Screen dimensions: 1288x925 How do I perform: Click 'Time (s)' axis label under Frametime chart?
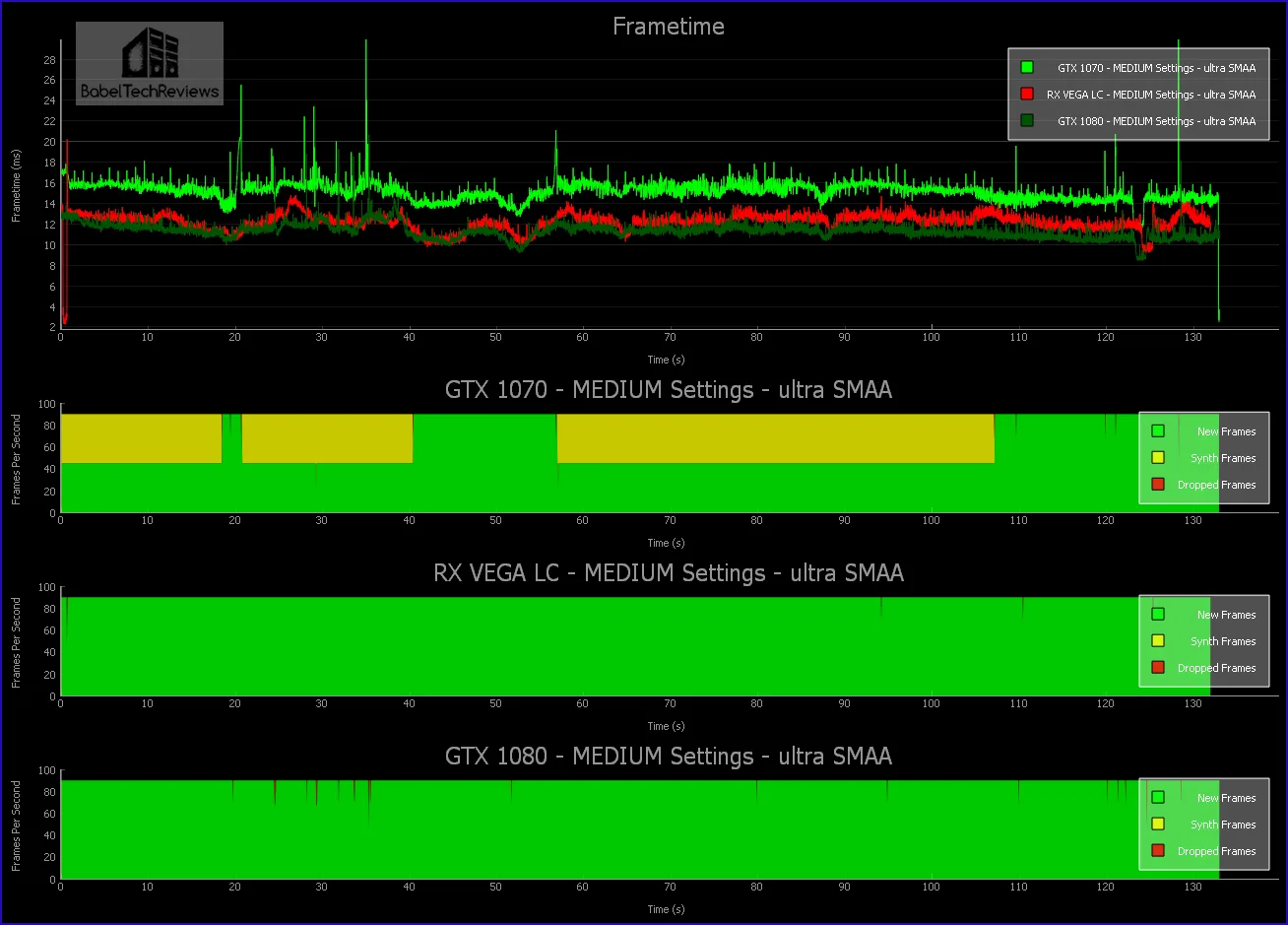(666, 360)
